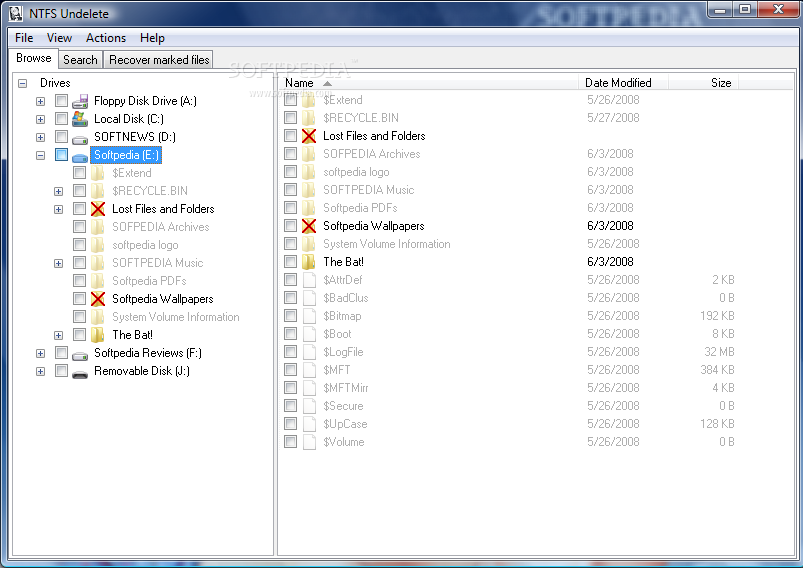Collapse the Softpedia (E:) node
The image size is (803, 568).
click(40, 155)
